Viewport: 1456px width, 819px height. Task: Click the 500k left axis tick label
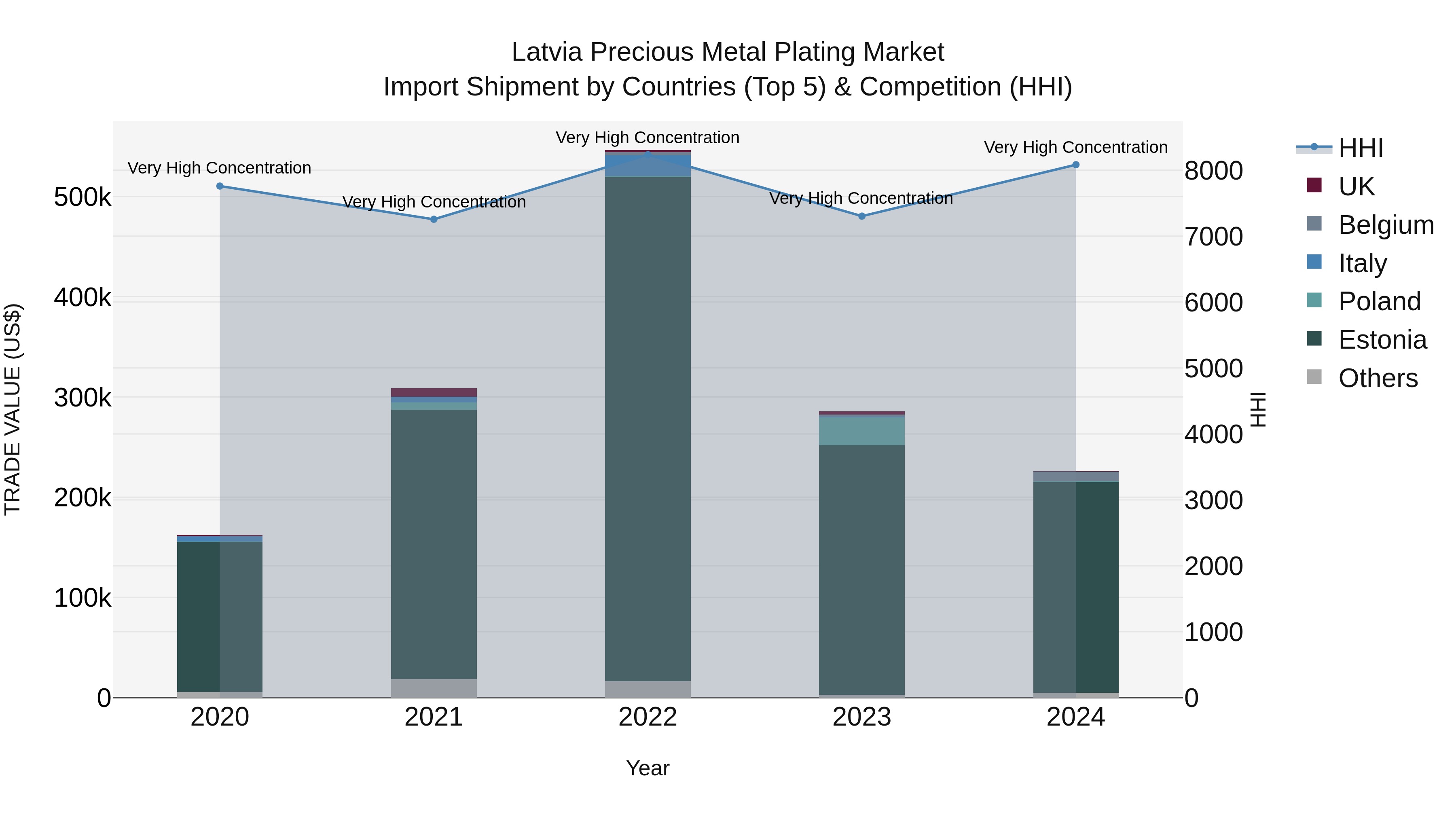(x=83, y=197)
